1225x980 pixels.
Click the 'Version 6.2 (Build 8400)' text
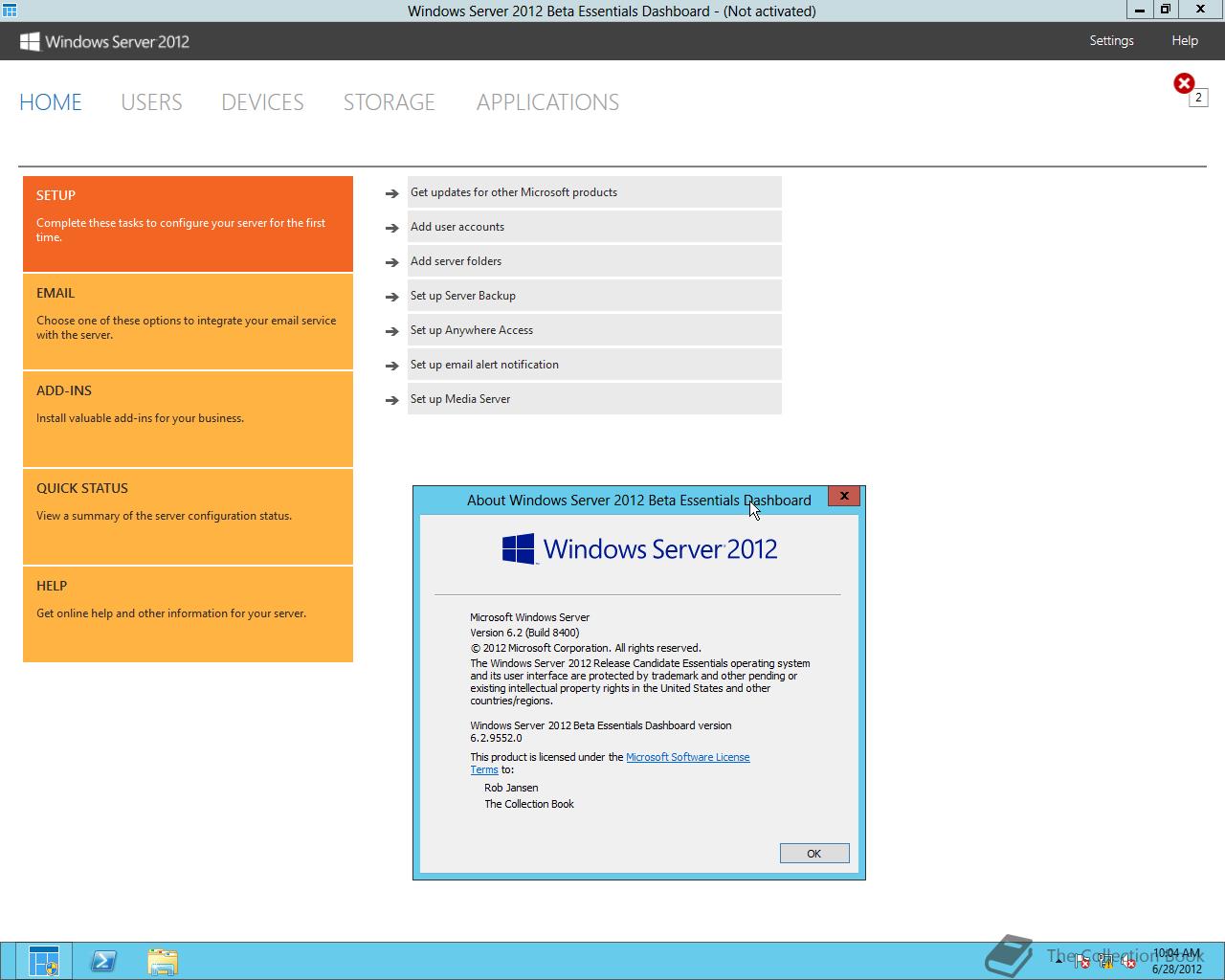[x=524, y=633]
